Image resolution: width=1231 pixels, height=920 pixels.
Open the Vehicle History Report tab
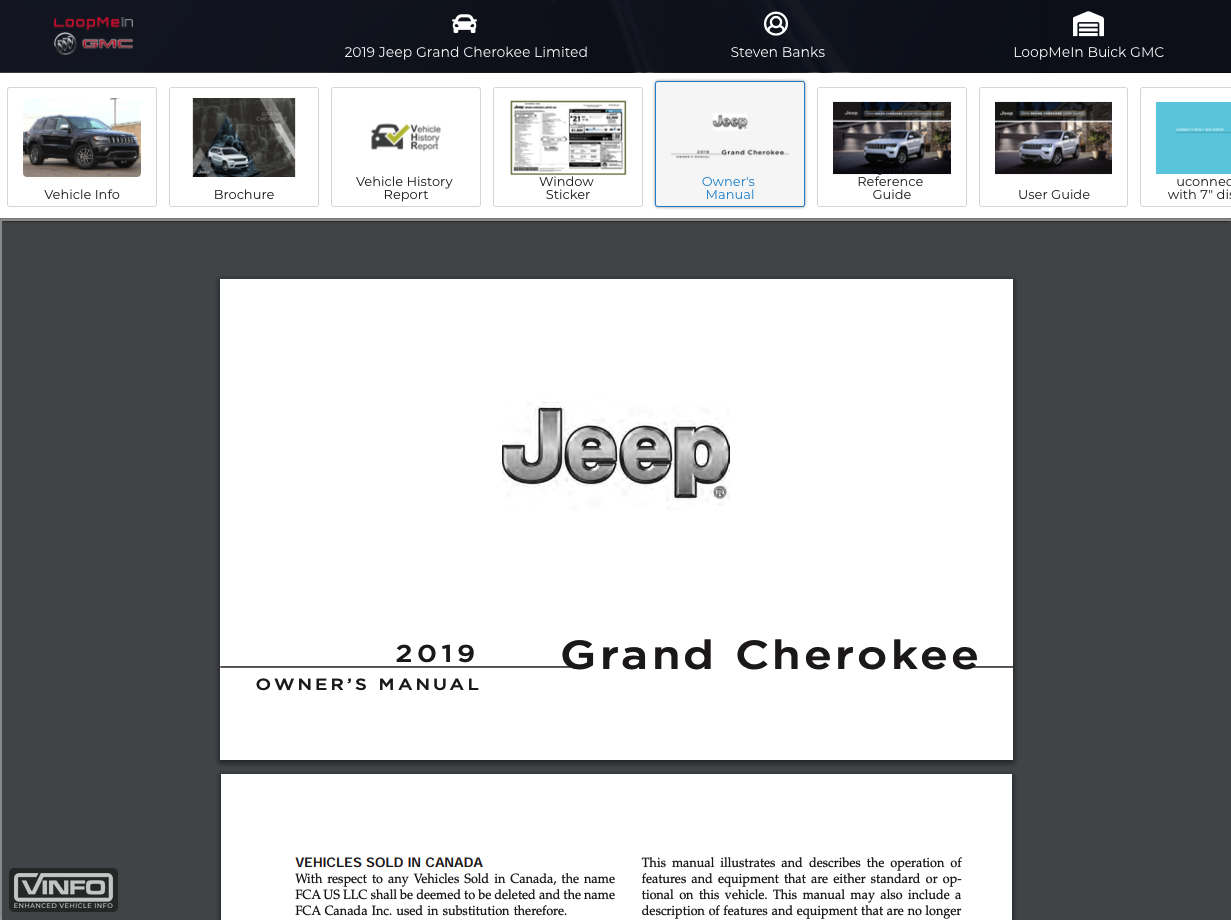click(x=406, y=147)
